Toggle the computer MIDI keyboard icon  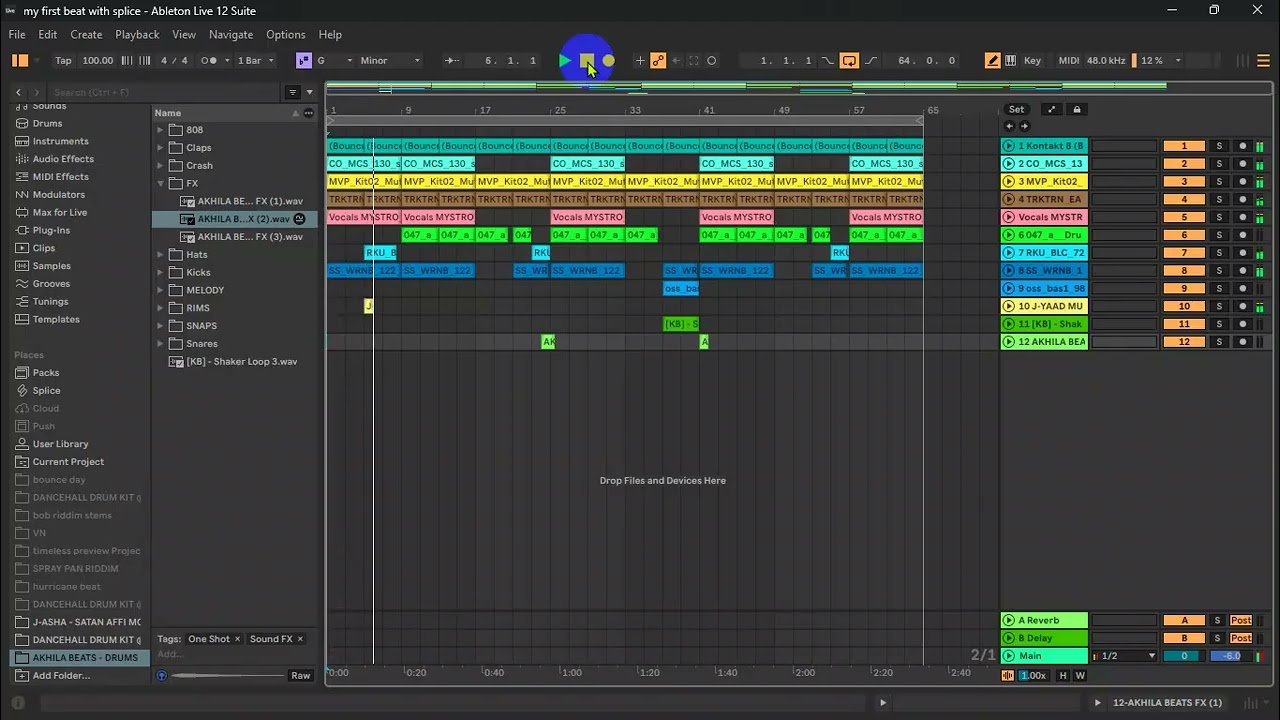point(1011,61)
